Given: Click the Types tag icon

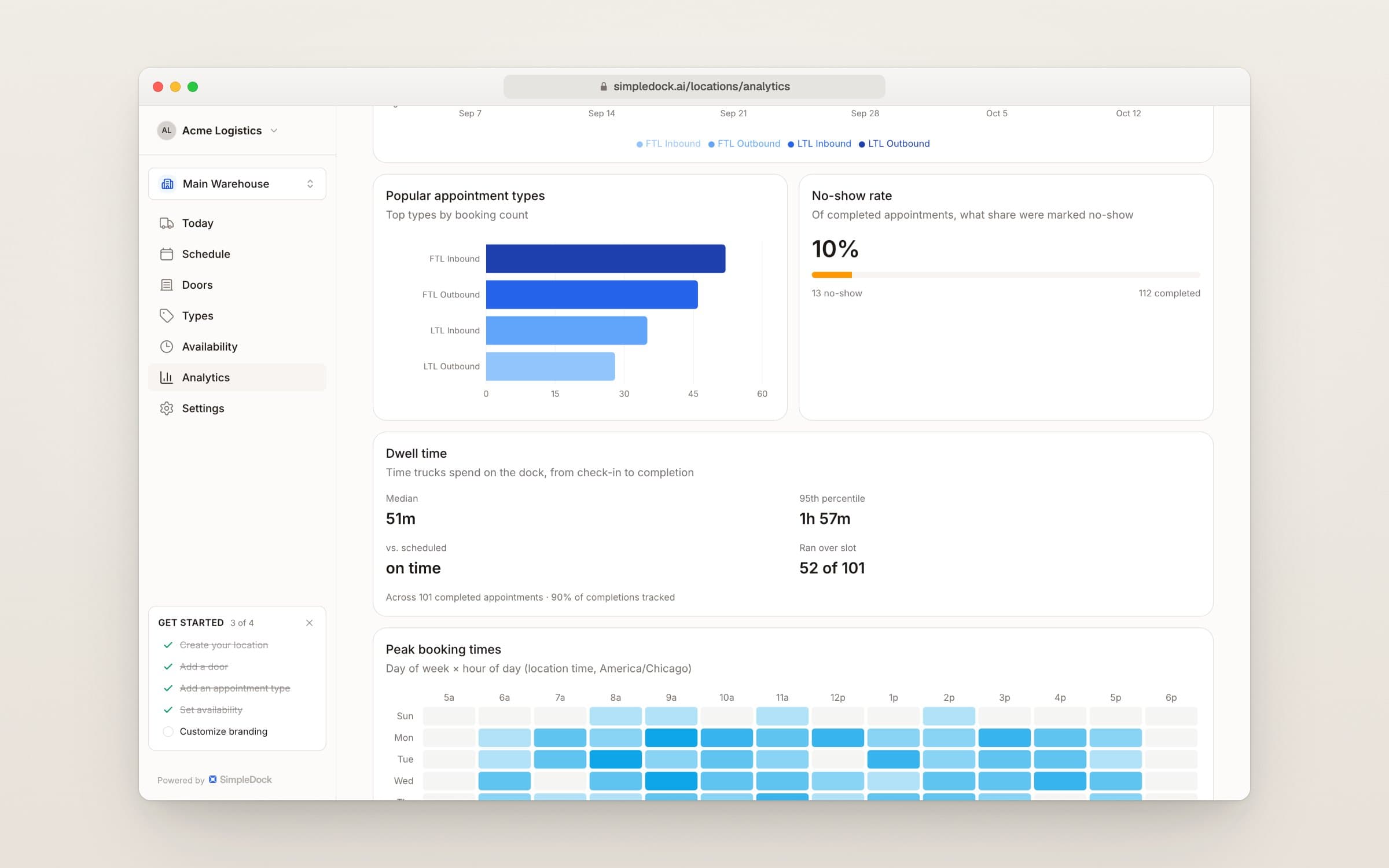Looking at the screenshot, I should coord(167,315).
